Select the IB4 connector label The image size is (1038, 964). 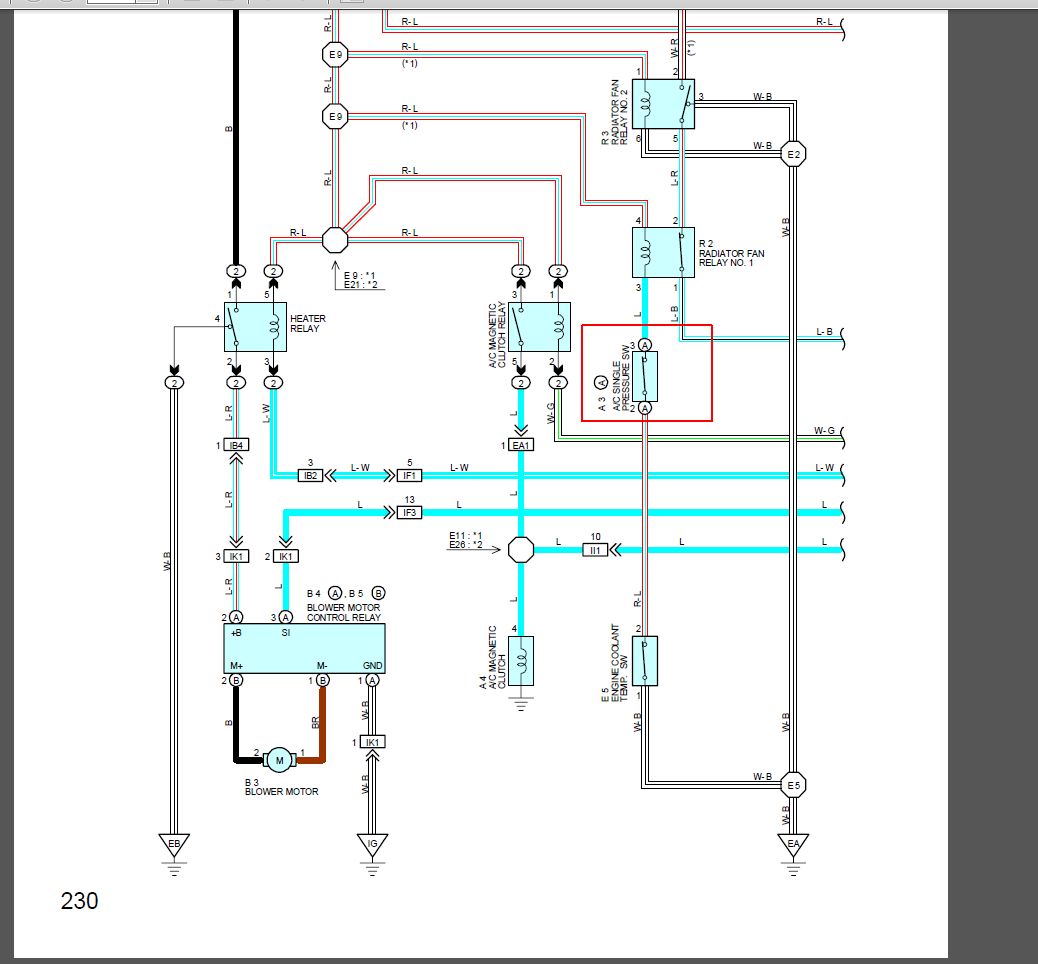[236, 445]
